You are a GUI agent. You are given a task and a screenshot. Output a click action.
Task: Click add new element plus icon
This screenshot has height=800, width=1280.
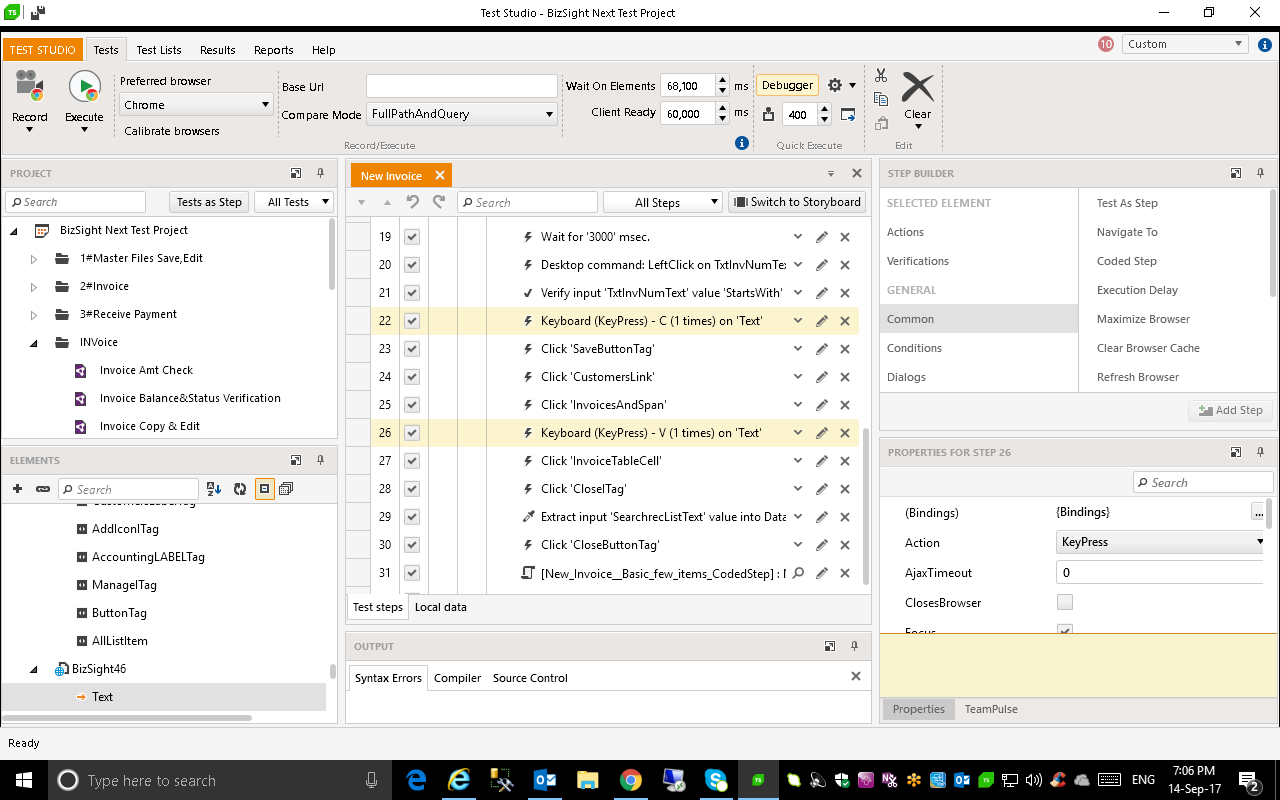[x=17, y=489]
